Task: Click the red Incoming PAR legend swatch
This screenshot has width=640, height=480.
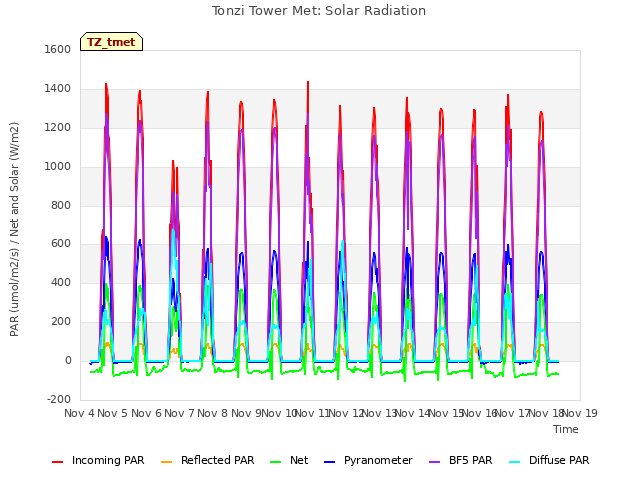Action: 58,462
